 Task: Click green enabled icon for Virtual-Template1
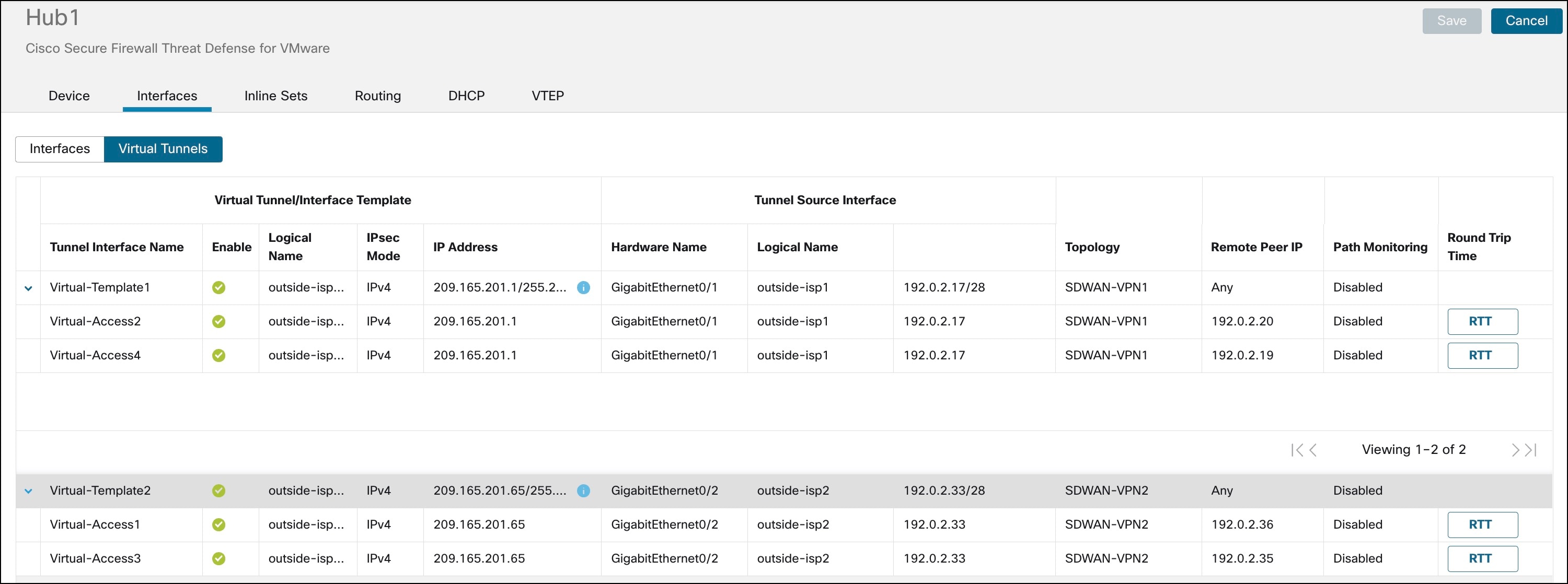coord(218,288)
